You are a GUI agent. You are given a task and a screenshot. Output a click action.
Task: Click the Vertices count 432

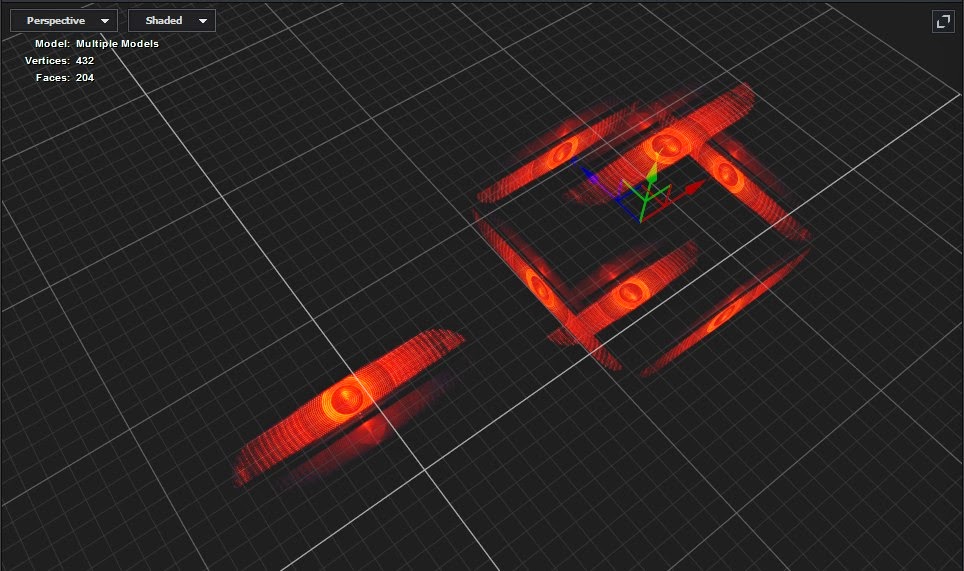[85, 61]
